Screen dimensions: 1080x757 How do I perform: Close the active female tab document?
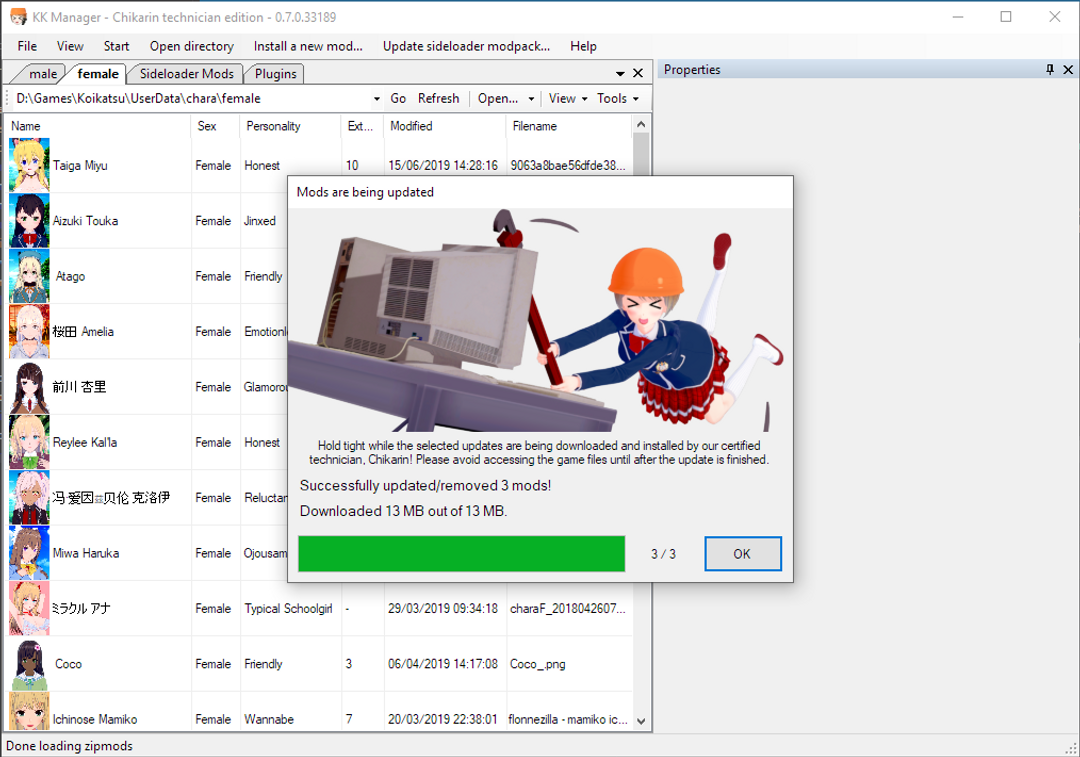coord(638,74)
